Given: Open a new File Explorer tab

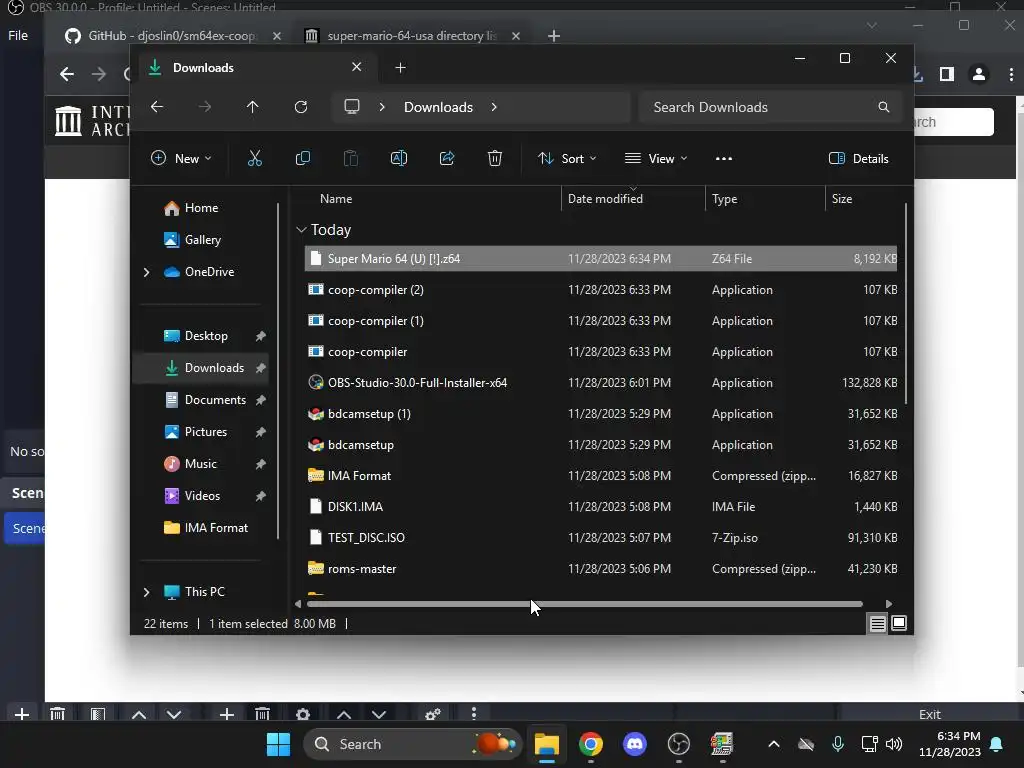Looking at the screenshot, I should (x=400, y=68).
